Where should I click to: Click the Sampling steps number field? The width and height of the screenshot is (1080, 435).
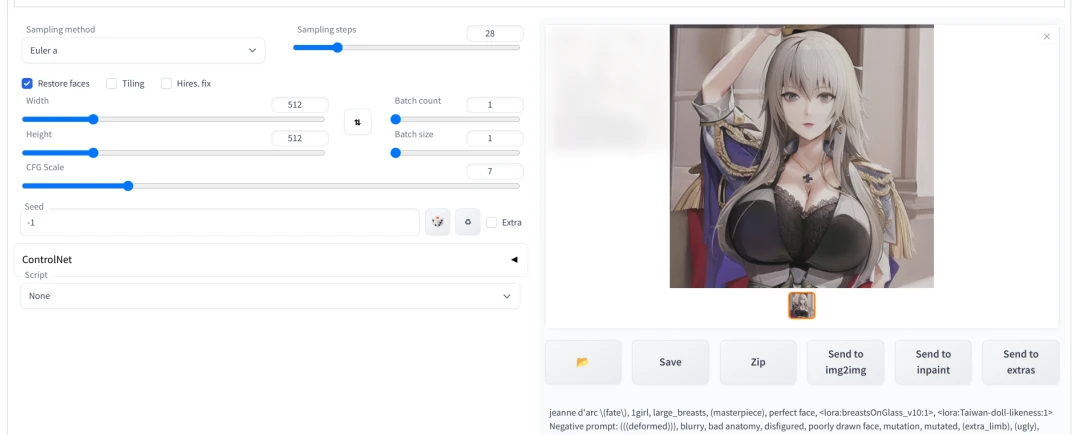495,33
